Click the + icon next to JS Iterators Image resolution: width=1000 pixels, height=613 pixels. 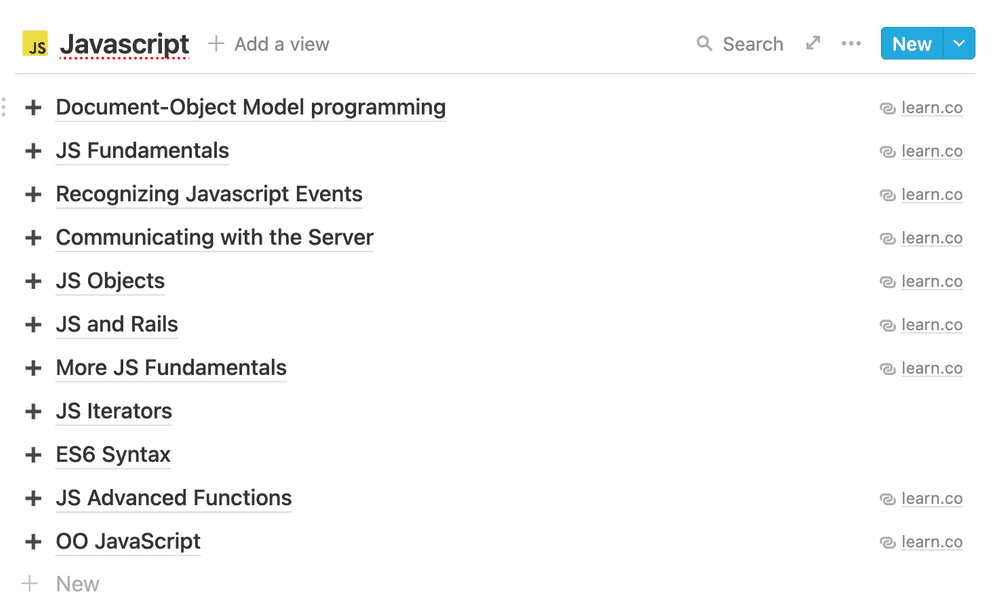pyautogui.click(x=33, y=411)
